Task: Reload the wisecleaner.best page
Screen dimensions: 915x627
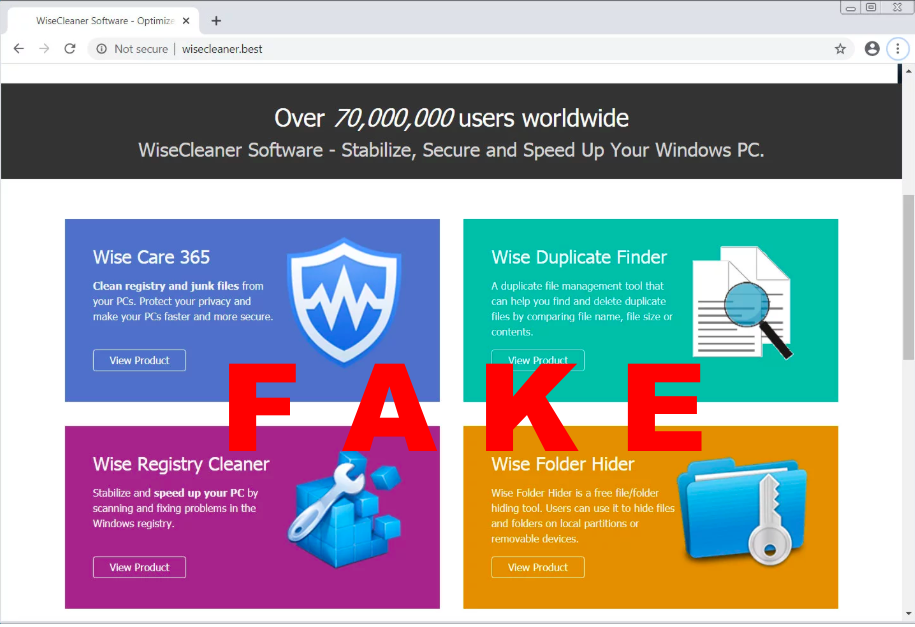Action: pos(70,49)
